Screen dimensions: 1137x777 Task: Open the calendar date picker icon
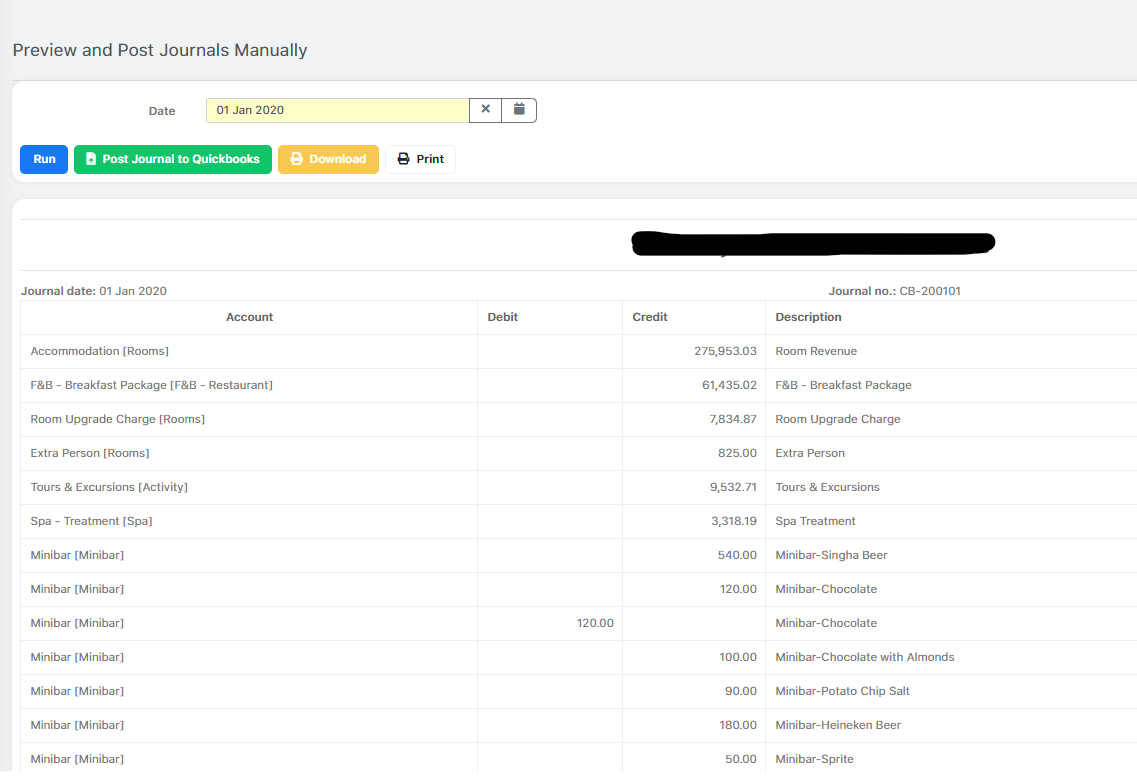(519, 110)
